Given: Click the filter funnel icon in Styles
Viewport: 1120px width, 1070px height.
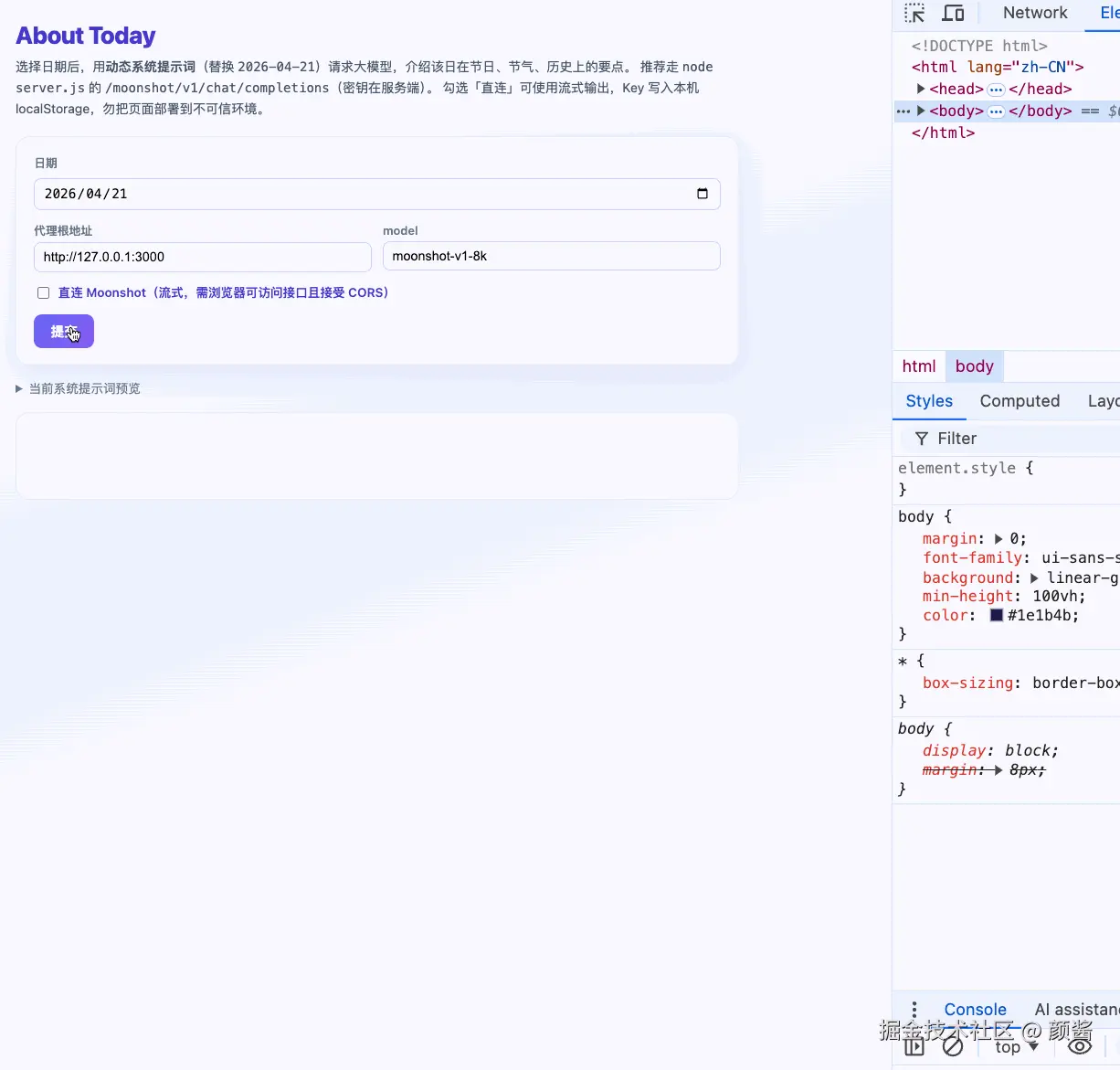Looking at the screenshot, I should tap(922, 439).
